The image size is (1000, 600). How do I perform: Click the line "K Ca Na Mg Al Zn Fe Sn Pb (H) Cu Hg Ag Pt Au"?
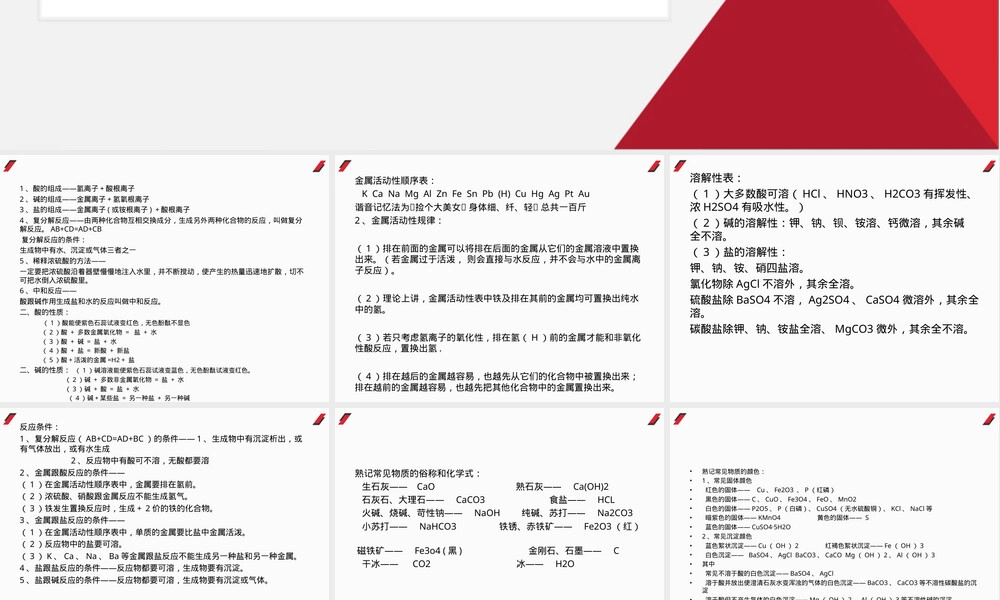click(x=476, y=194)
